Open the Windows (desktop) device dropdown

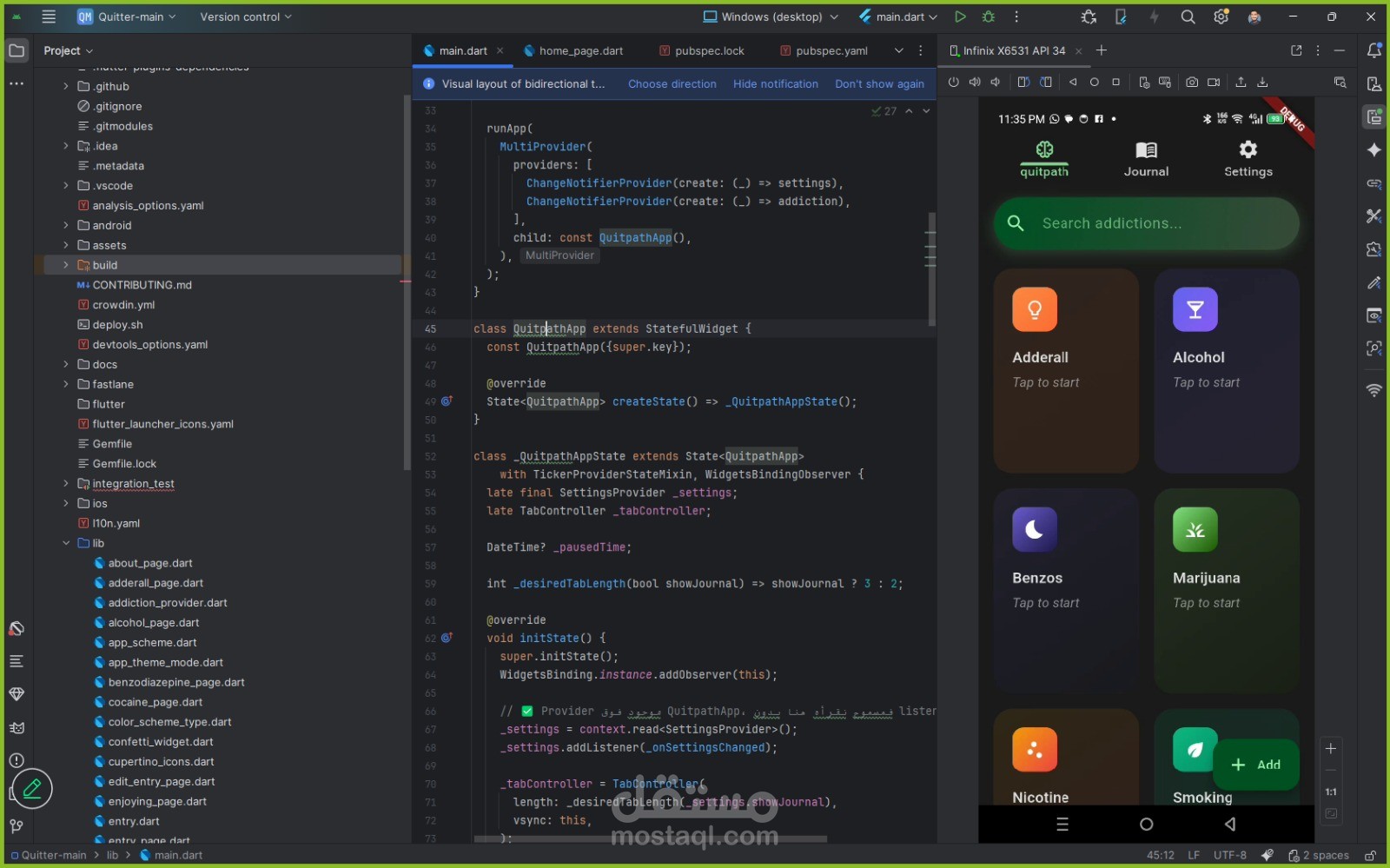click(768, 17)
